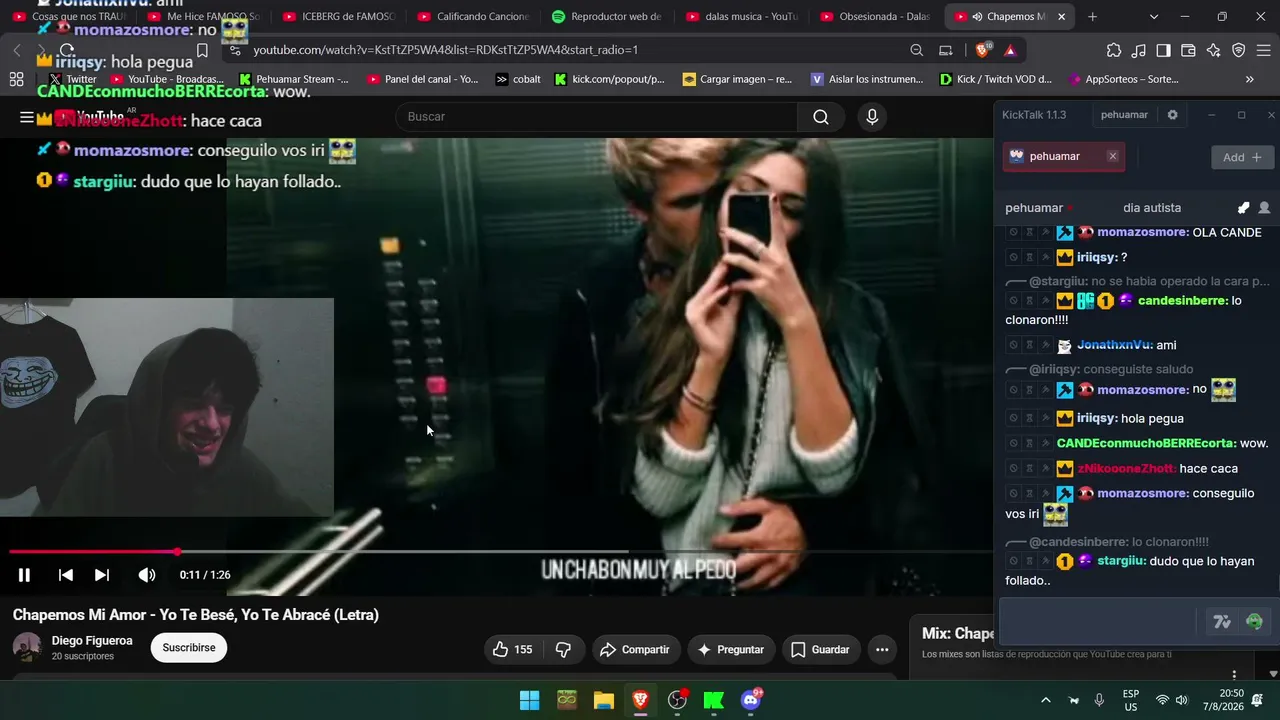1280x720 pixels.
Task: Click Diego Figueroa's channel avatar
Action: (x=27, y=647)
